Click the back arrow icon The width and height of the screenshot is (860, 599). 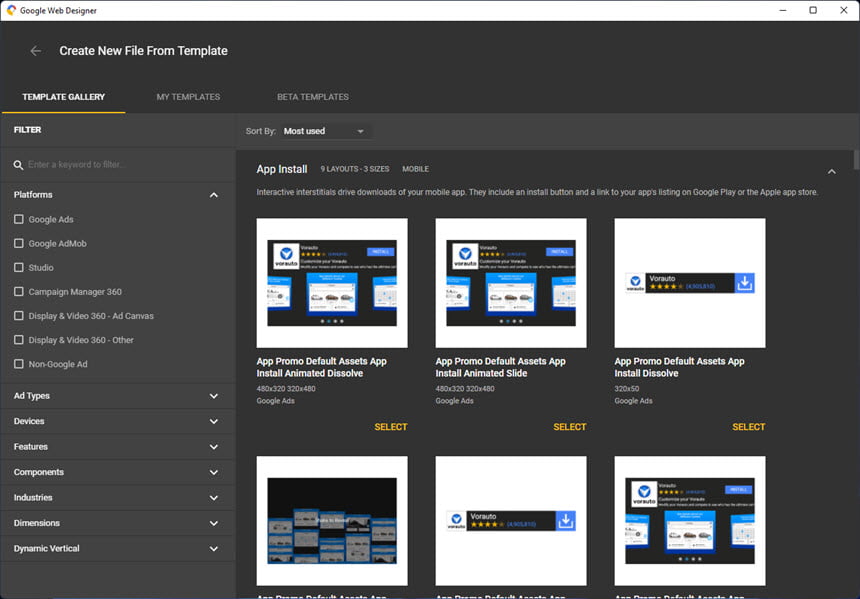click(x=36, y=51)
